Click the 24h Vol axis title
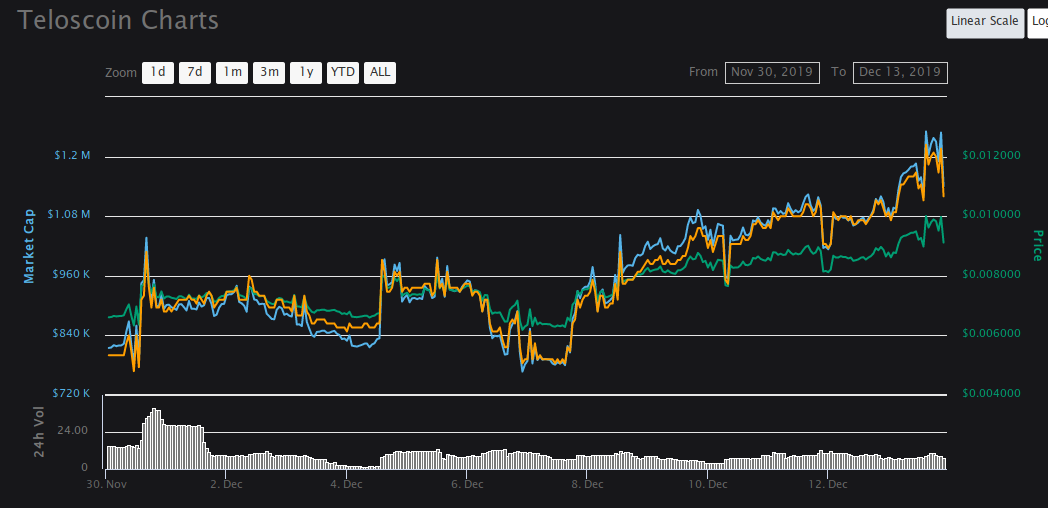This screenshot has height=508, width=1048. [39, 432]
